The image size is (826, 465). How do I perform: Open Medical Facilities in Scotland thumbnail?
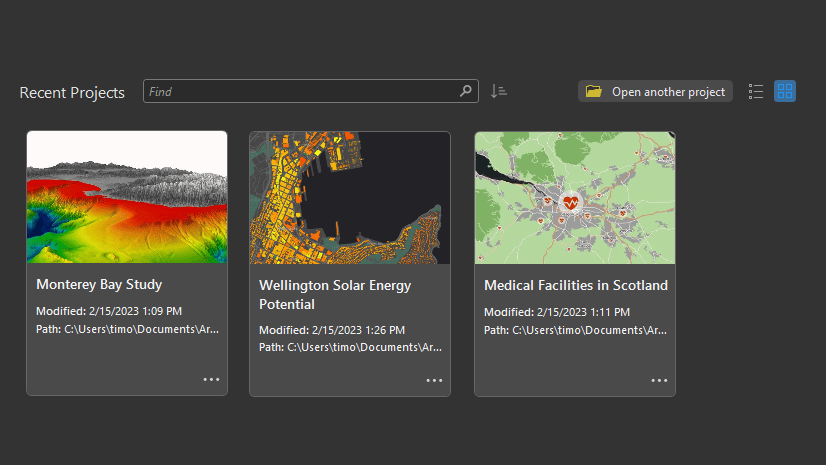pyautogui.click(x=575, y=197)
